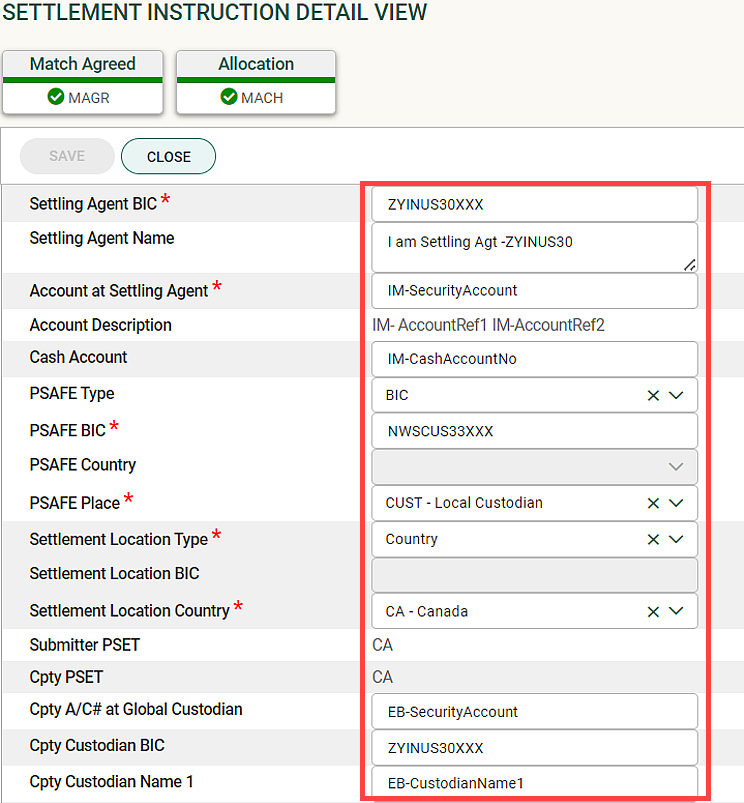
Task: Click the CLOSE button
Action: [x=168, y=156]
